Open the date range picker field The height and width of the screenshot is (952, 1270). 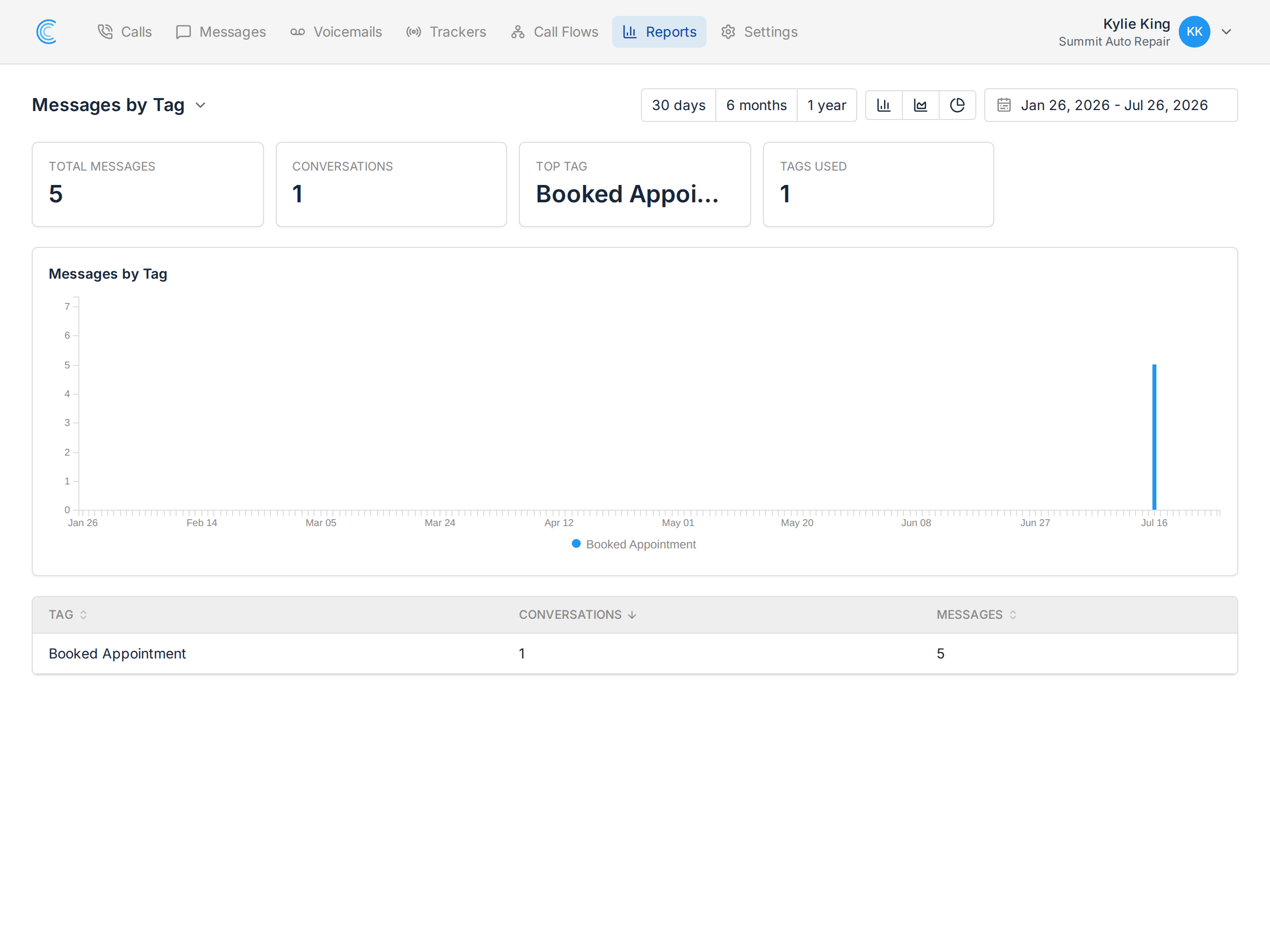[1111, 105]
